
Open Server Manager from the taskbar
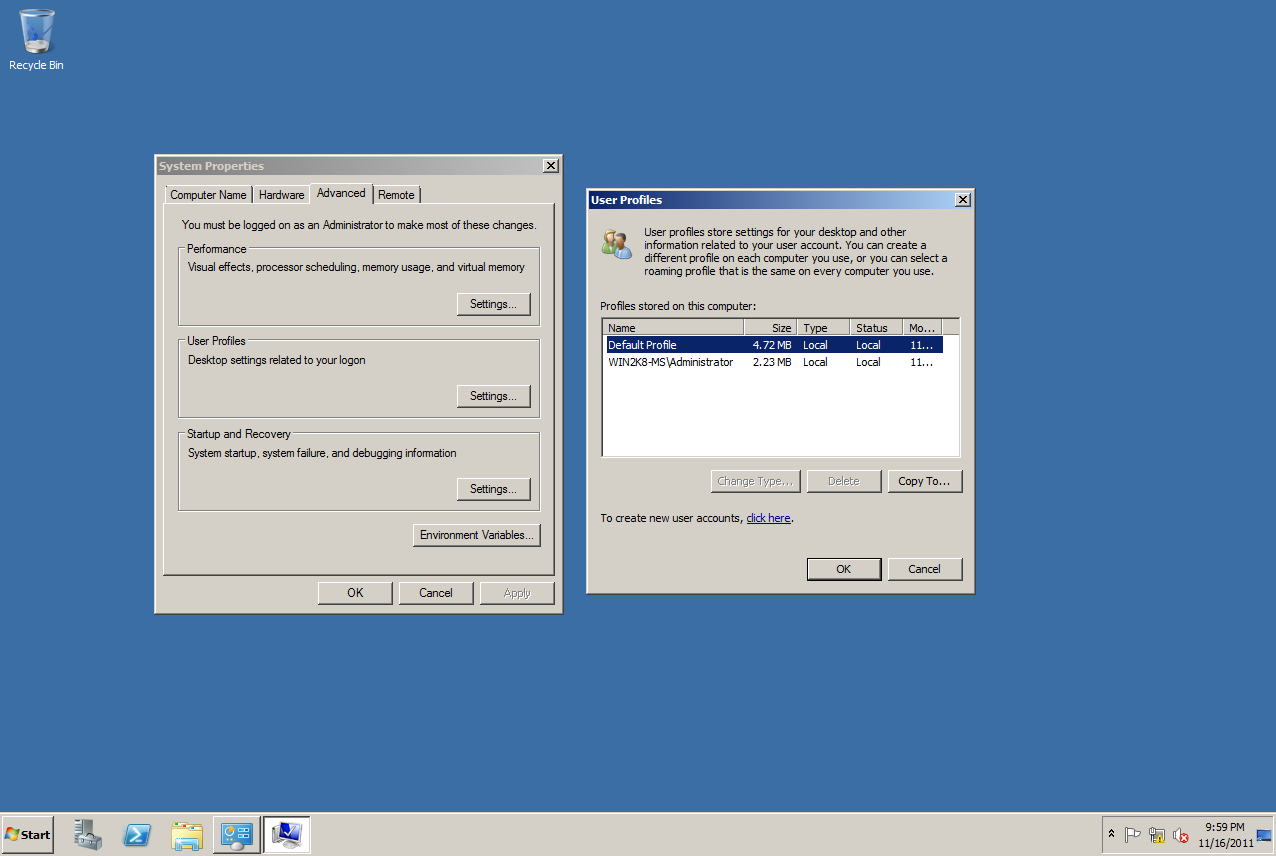(x=87, y=835)
